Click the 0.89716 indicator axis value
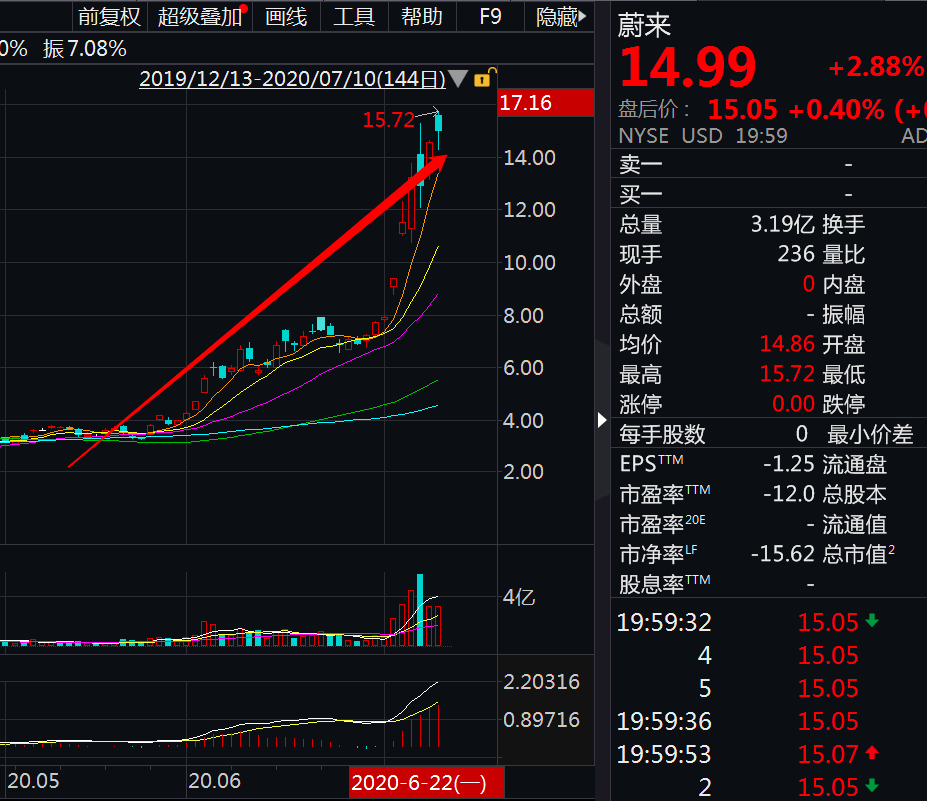The width and height of the screenshot is (927, 801). [542, 719]
